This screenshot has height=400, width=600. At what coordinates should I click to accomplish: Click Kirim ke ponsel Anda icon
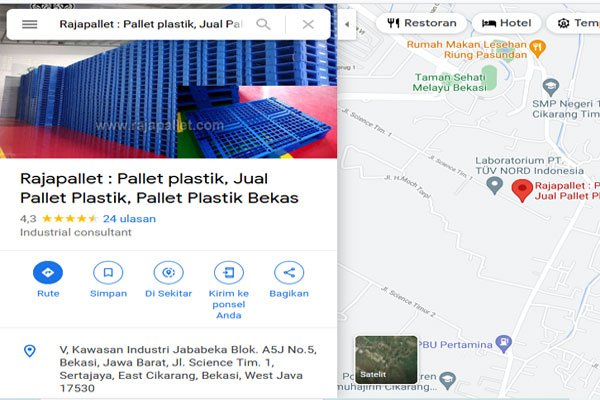[x=229, y=272]
